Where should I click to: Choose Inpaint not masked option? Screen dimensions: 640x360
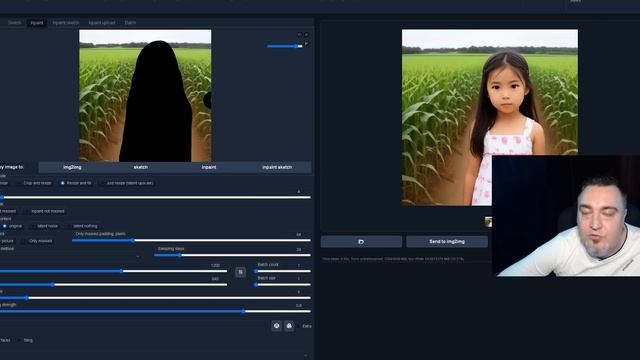[45, 211]
